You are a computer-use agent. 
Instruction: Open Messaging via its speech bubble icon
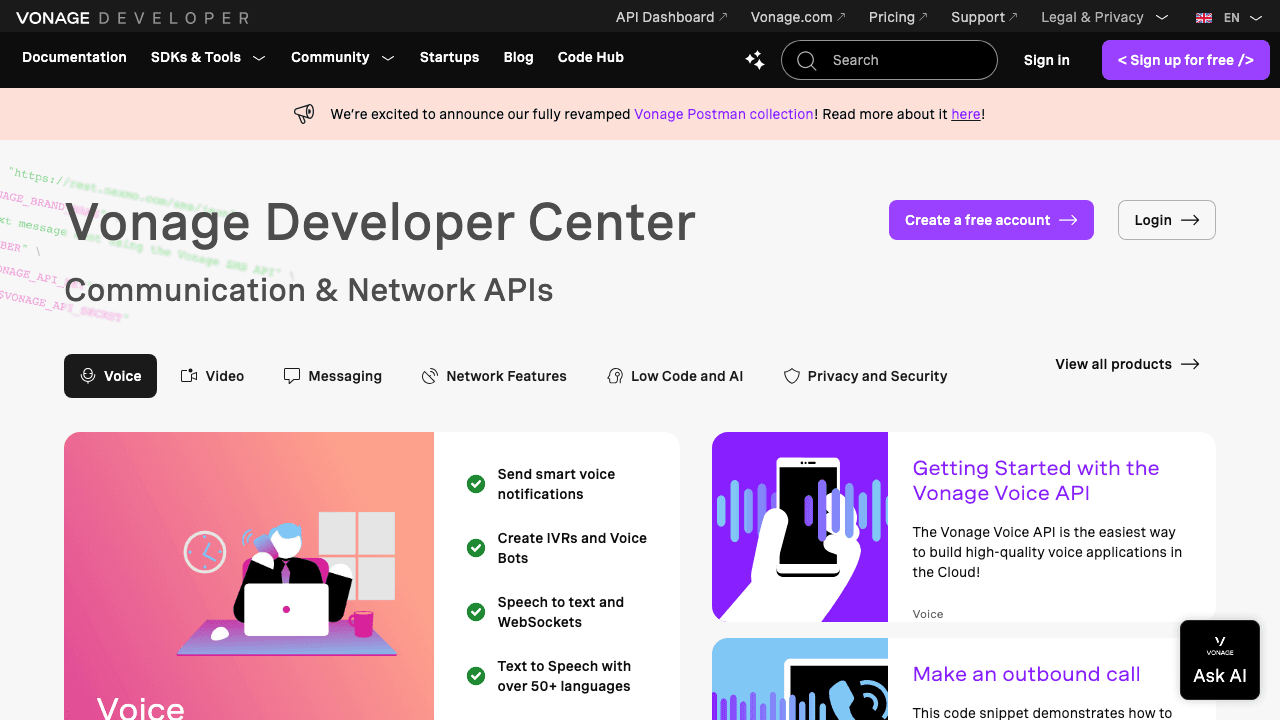(x=291, y=375)
